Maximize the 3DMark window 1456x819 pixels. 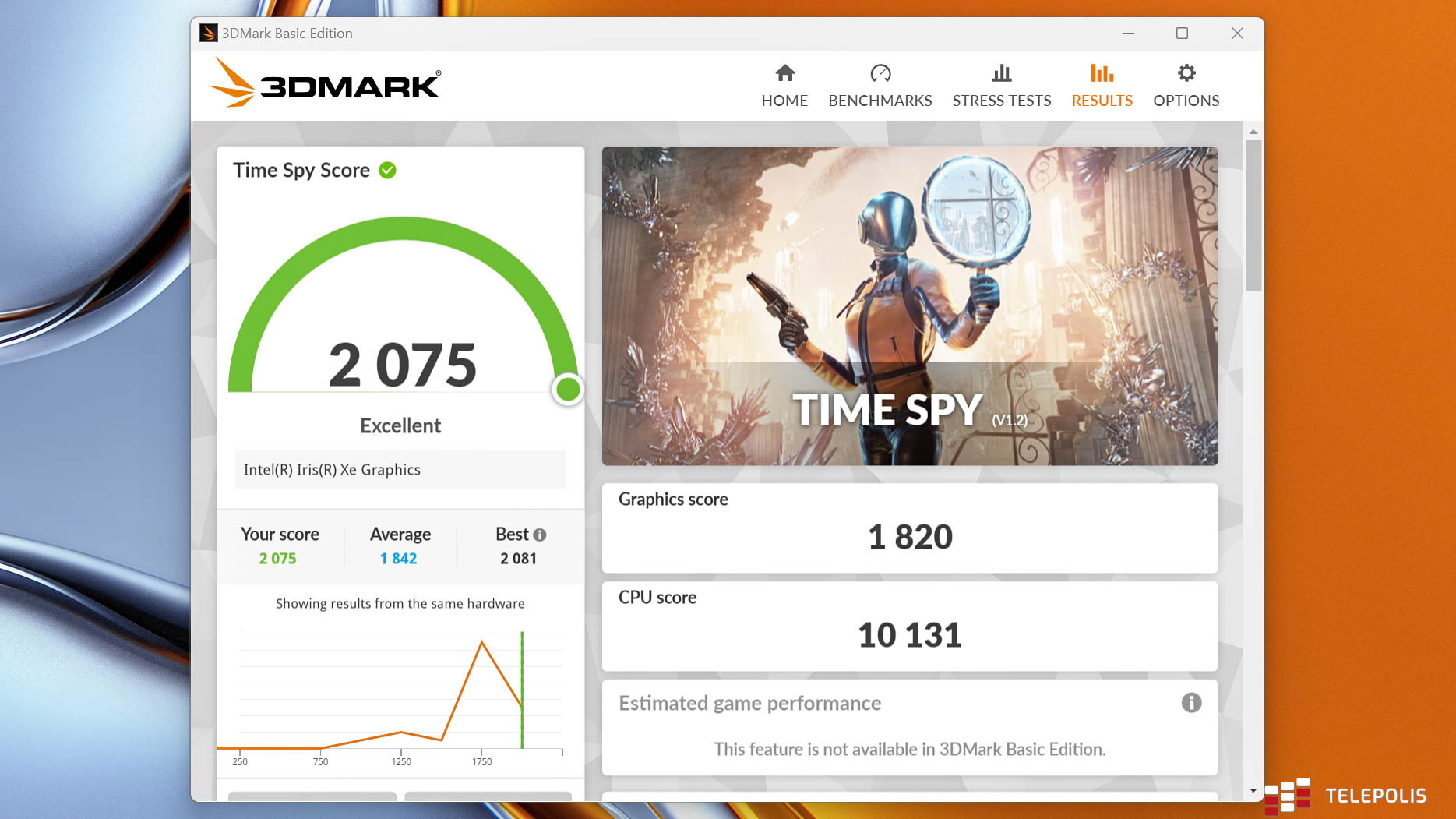coord(1182,33)
